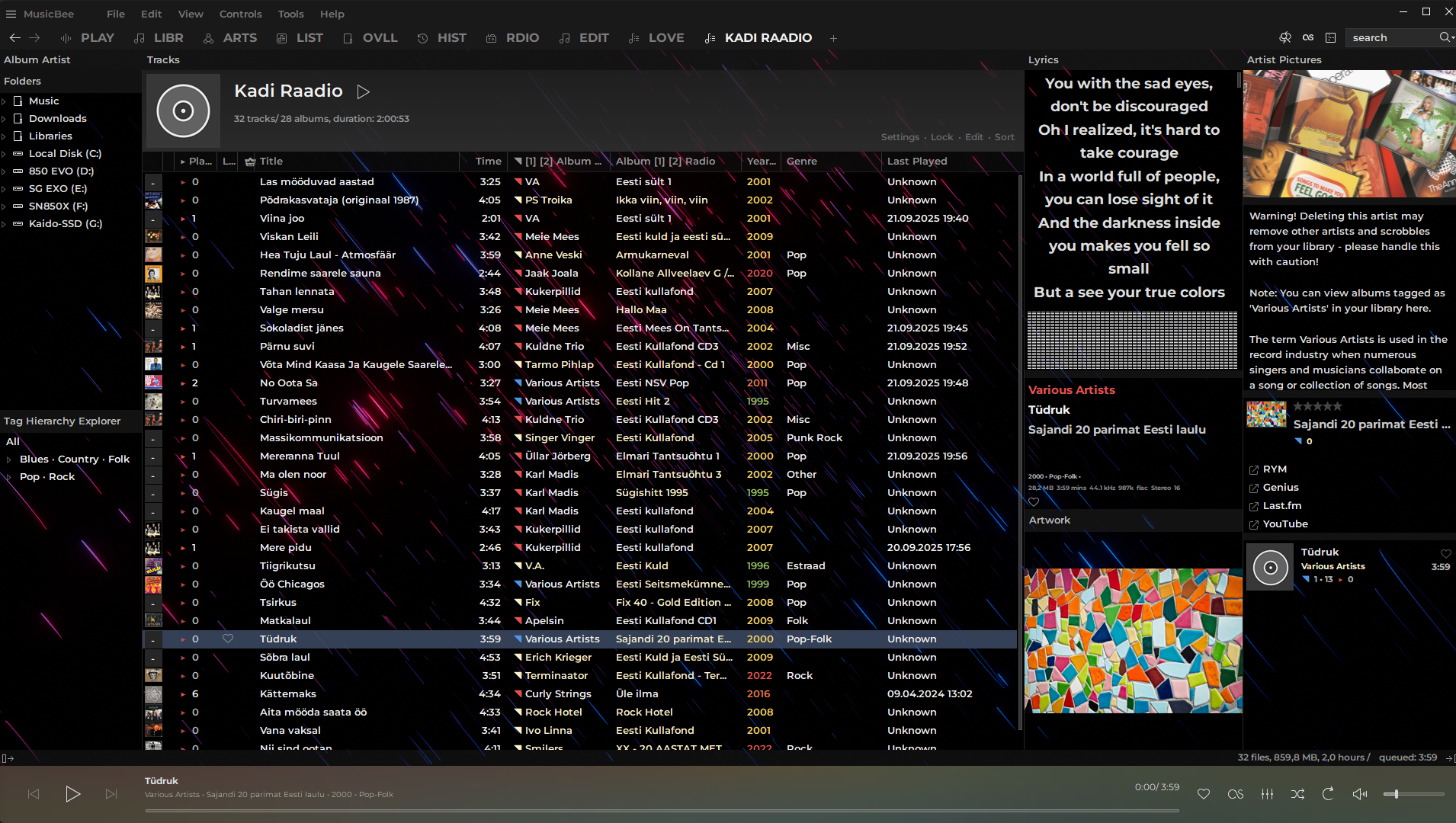Expand SN850X (F:) drive
The width and height of the screenshot is (1456, 823).
click(4, 207)
